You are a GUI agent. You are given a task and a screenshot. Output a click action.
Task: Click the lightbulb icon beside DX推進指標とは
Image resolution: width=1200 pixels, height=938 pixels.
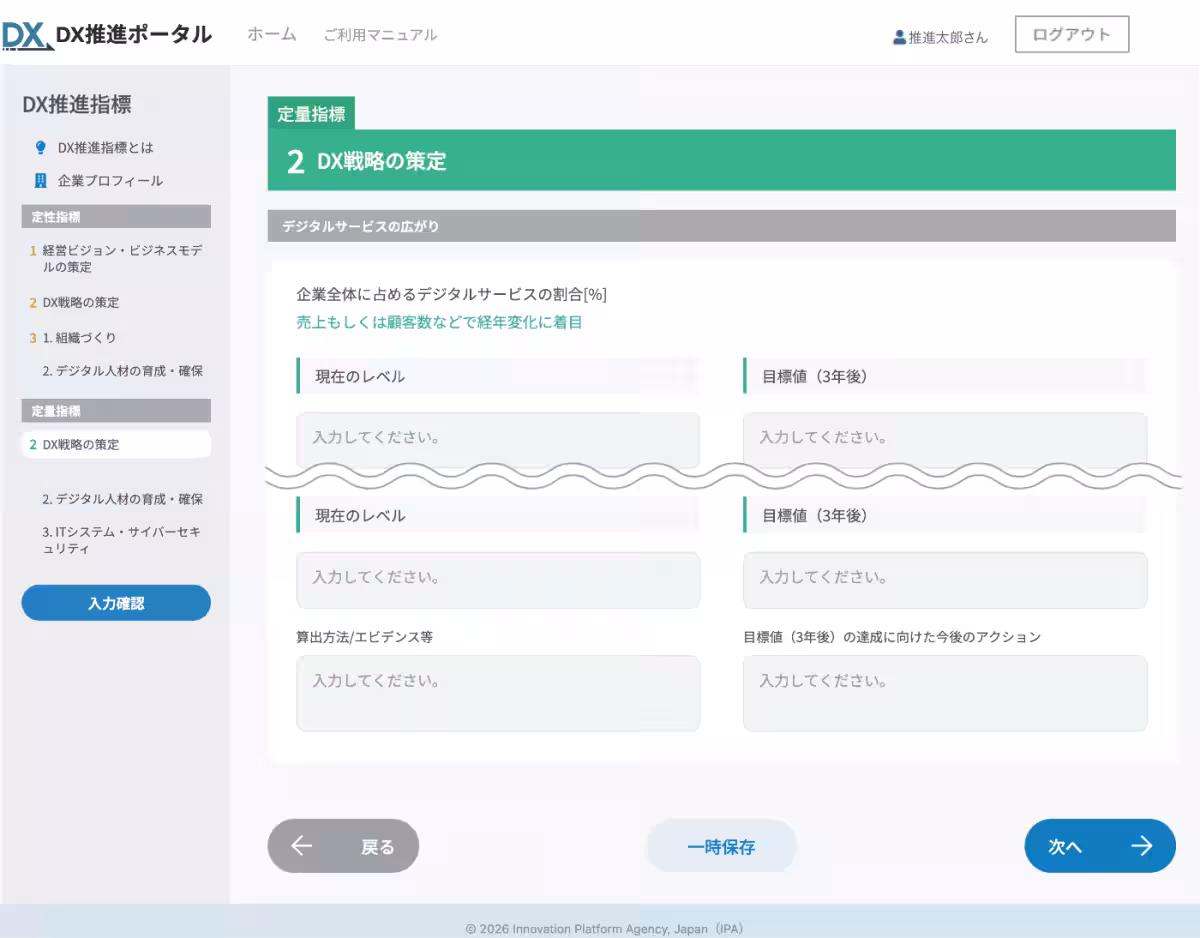coord(41,147)
